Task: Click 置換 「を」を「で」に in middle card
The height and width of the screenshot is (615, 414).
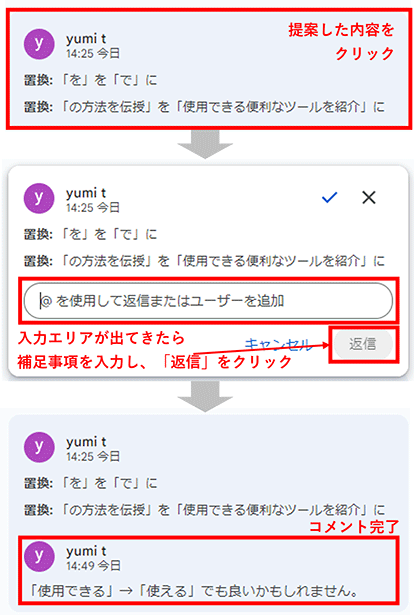Action: [x=91, y=234]
